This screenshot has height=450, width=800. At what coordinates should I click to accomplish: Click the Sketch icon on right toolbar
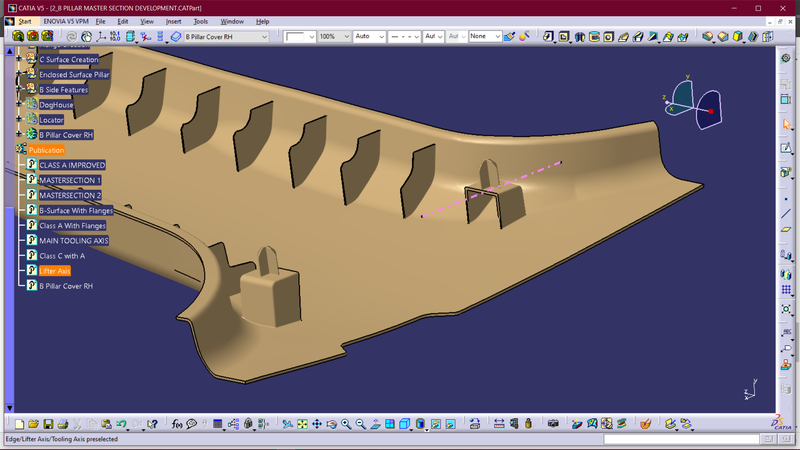[x=786, y=148]
